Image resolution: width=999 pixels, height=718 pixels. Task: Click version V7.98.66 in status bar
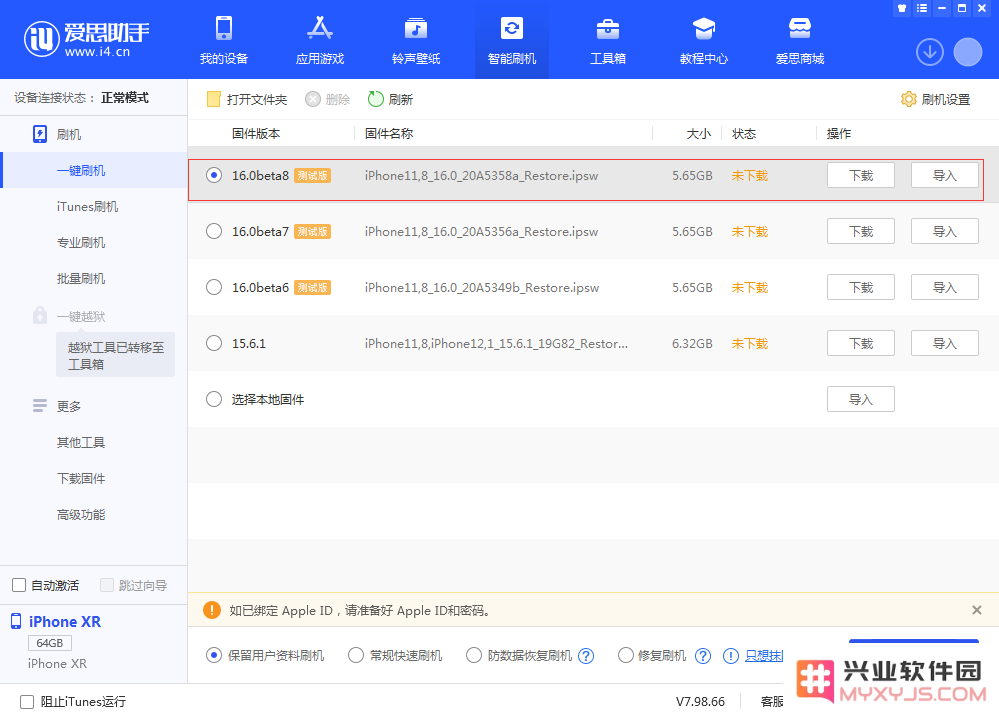click(700, 701)
